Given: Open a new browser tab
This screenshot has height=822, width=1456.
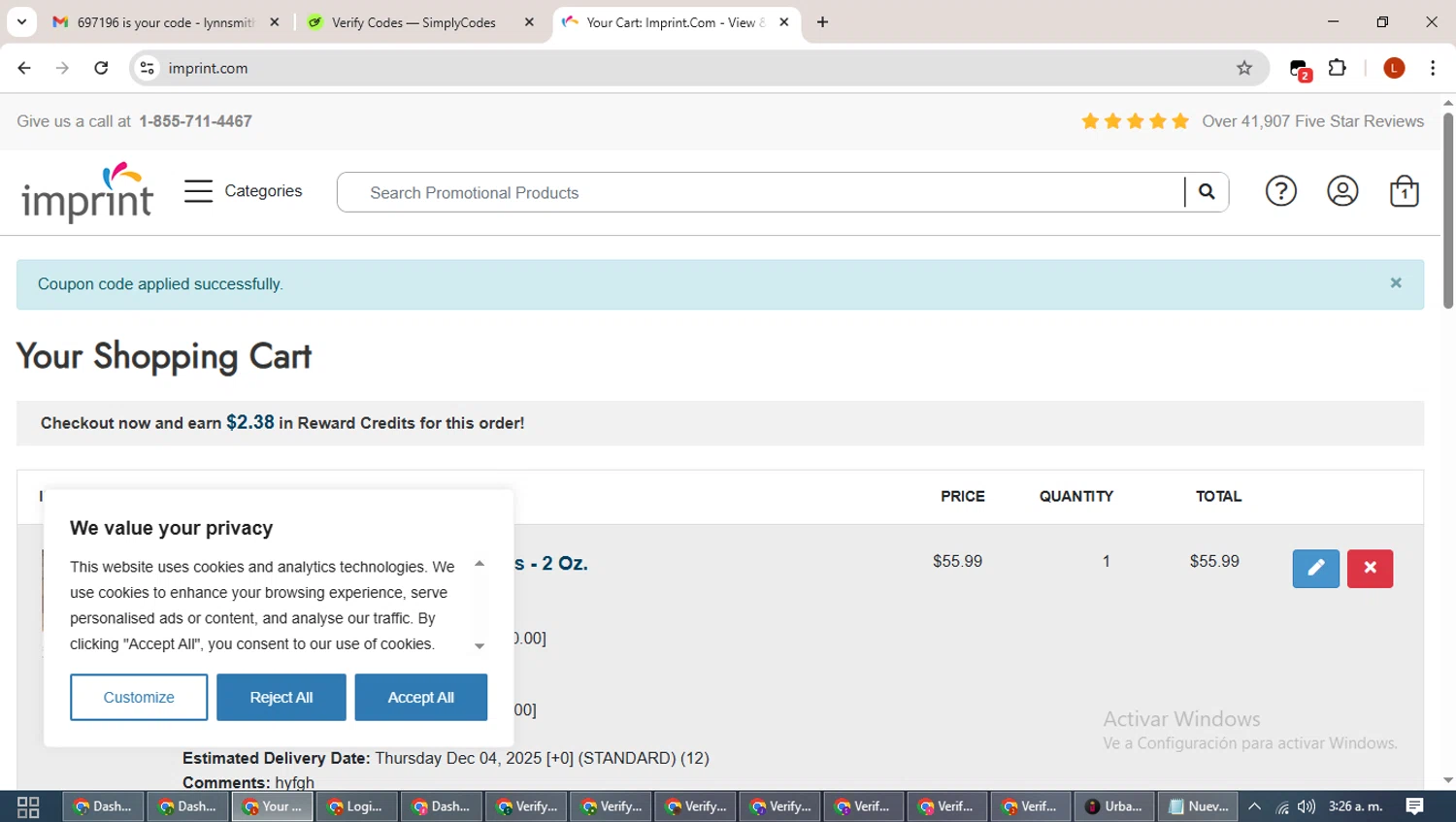Looking at the screenshot, I should tap(823, 22).
